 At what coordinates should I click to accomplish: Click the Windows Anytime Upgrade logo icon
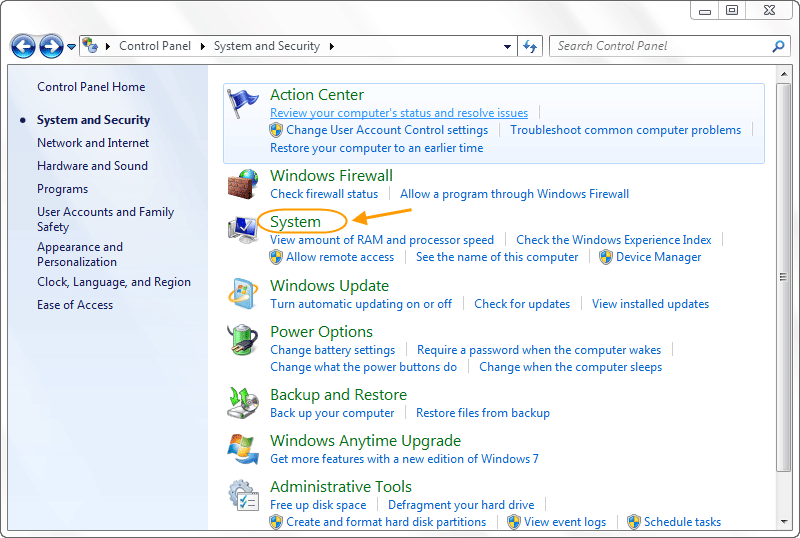(243, 449)
